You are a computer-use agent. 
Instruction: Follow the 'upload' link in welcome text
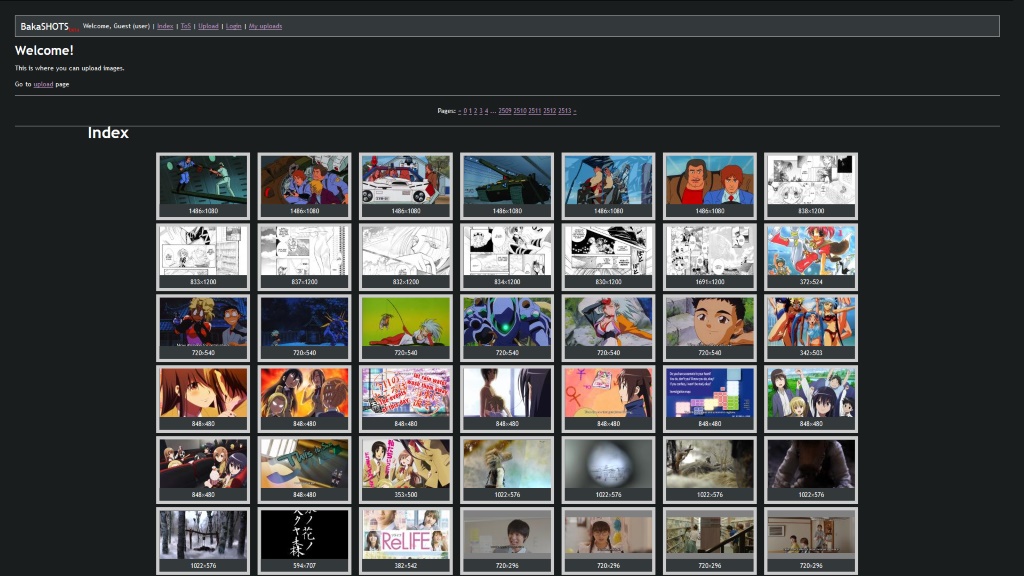point(43,84)
